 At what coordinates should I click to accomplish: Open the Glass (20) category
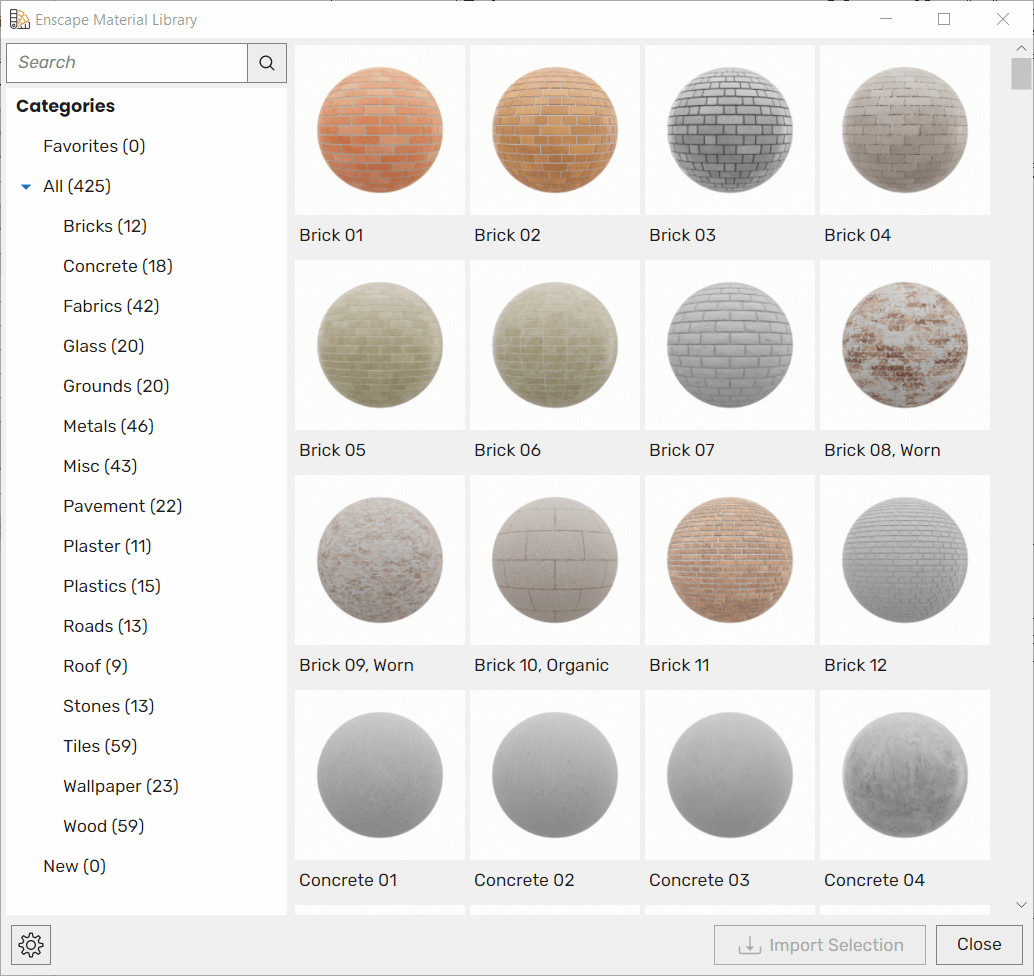pyautogui.click(x=104, y=346)
